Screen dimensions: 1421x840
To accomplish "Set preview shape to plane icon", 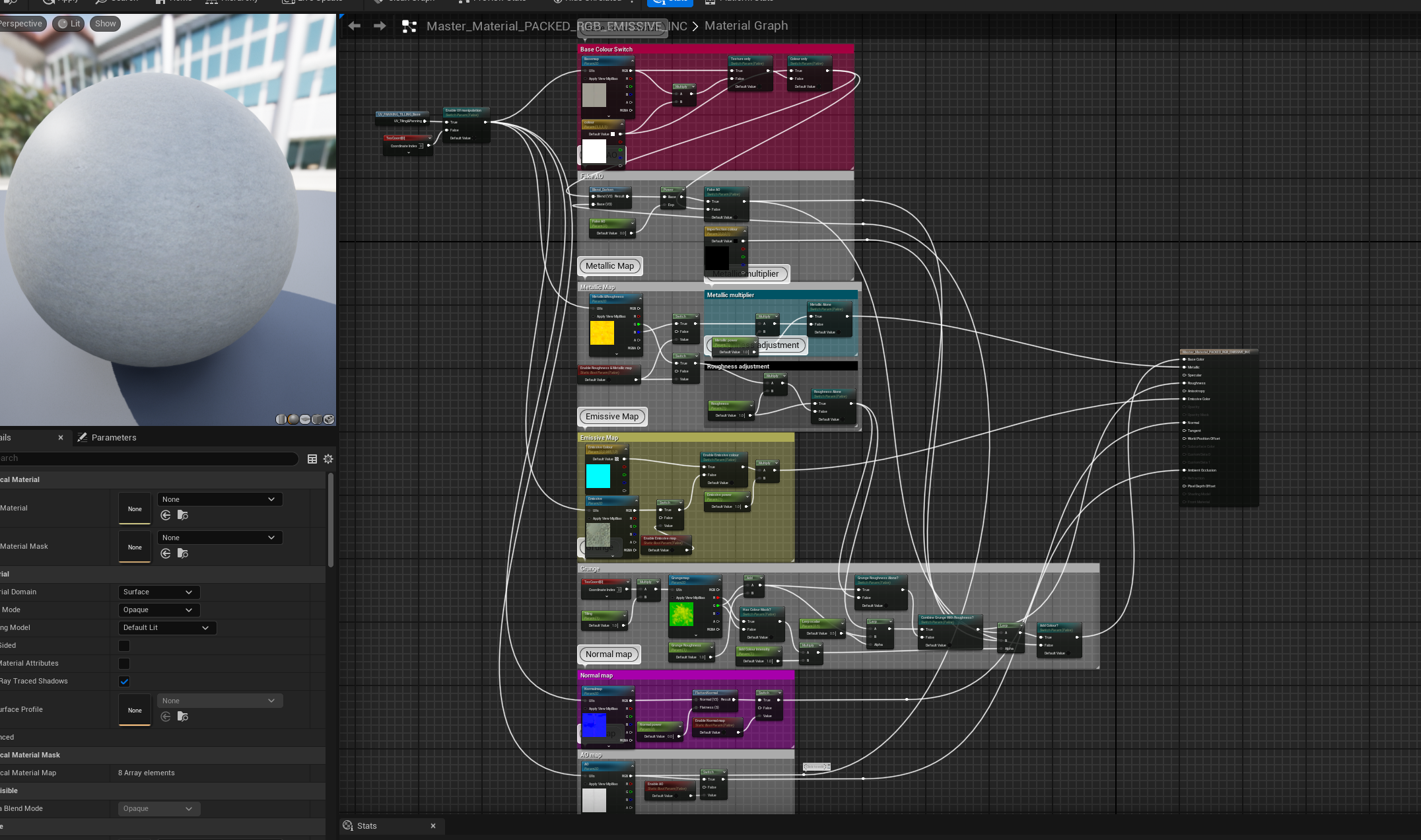I will click(x=305, y=419).
